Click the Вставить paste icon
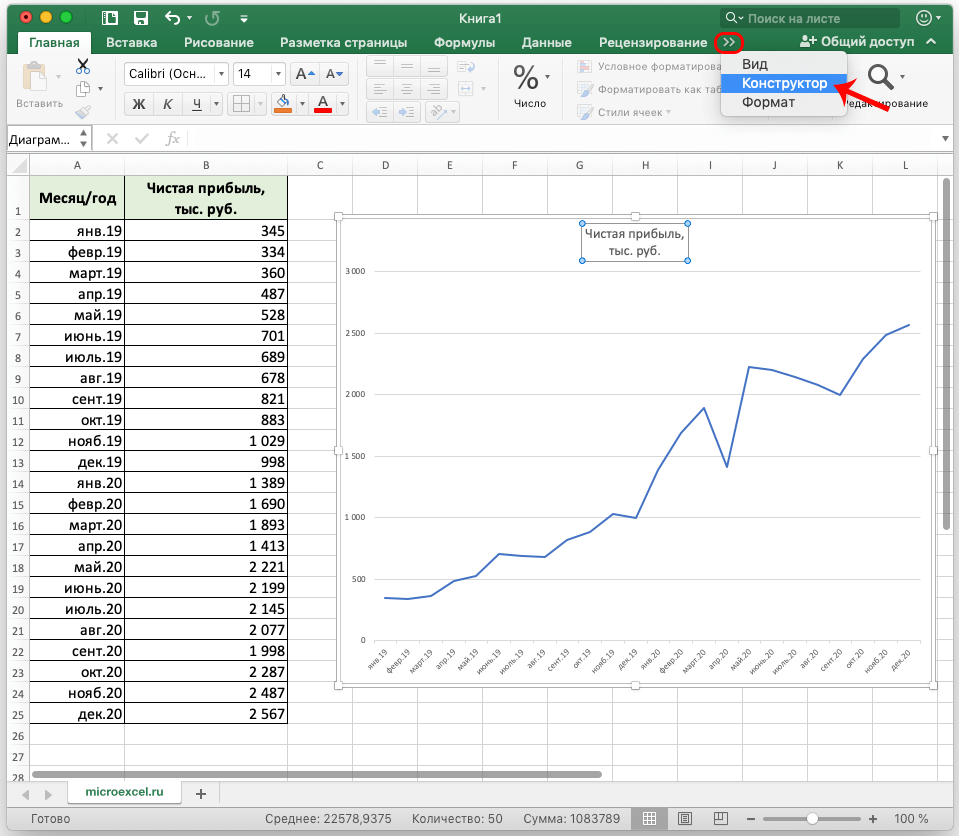 click(x=35, y=78)
